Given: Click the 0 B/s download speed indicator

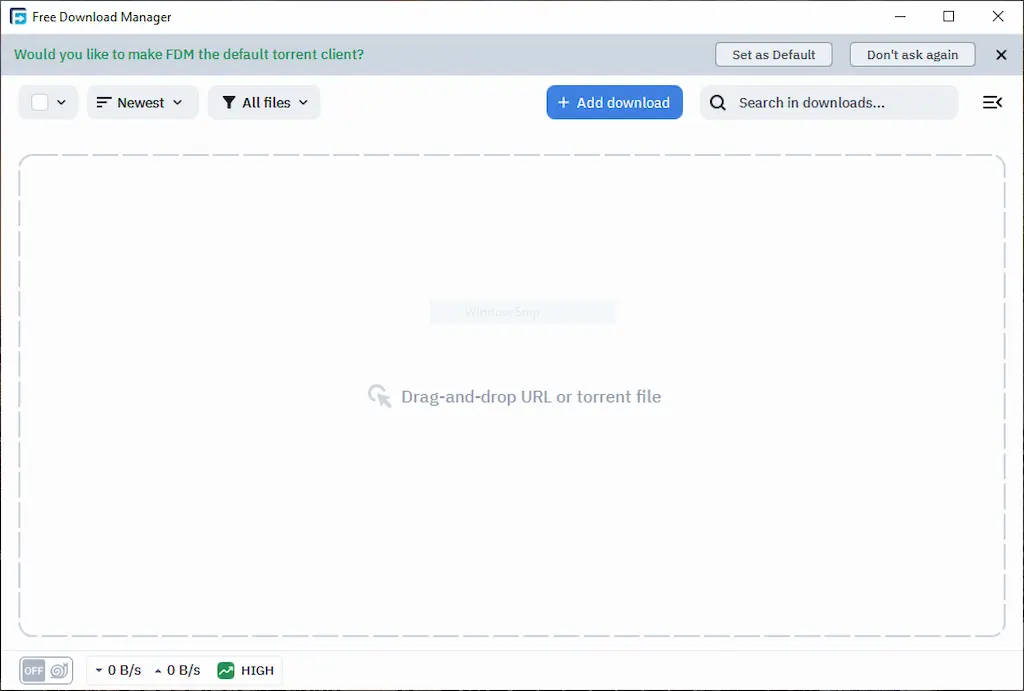Looking at the screenshot, I should tap(118, 670).
